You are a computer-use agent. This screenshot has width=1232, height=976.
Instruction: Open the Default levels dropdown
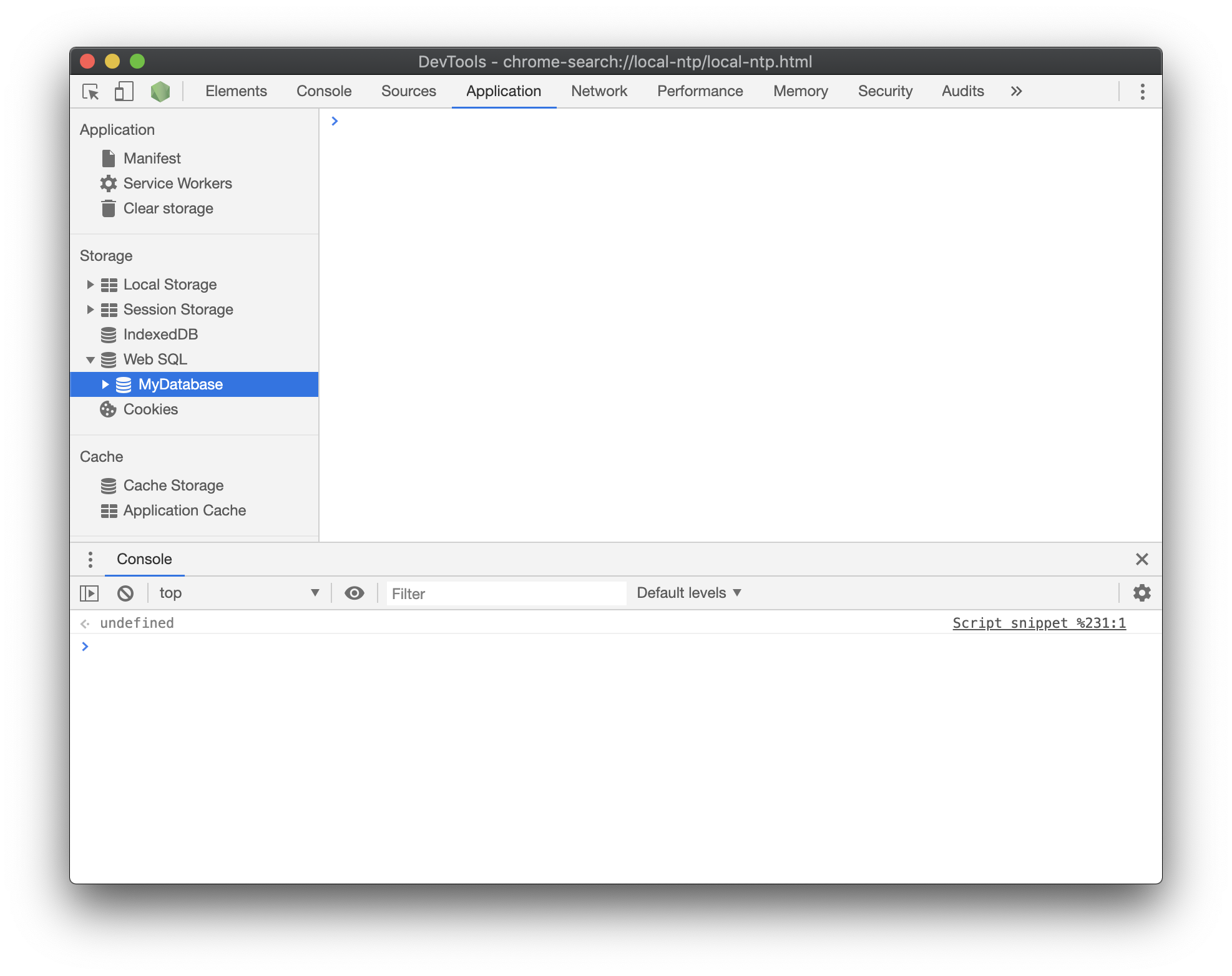688,593
